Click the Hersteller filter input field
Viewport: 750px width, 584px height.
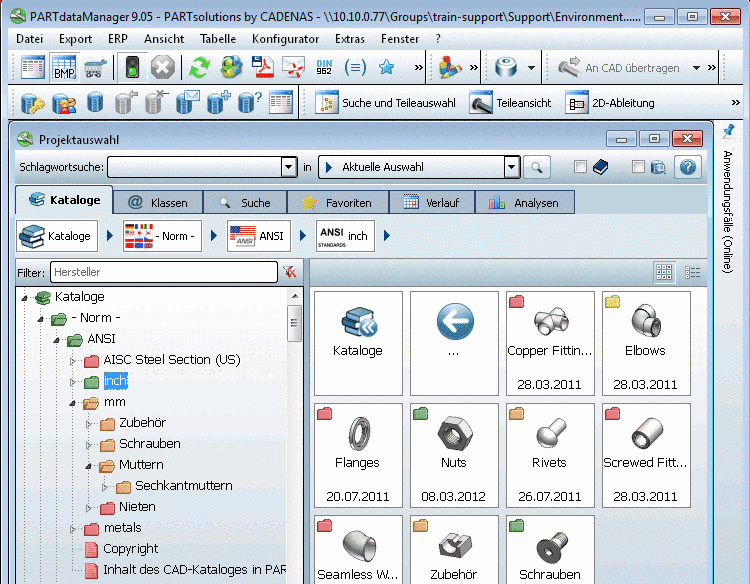point(164,272)
